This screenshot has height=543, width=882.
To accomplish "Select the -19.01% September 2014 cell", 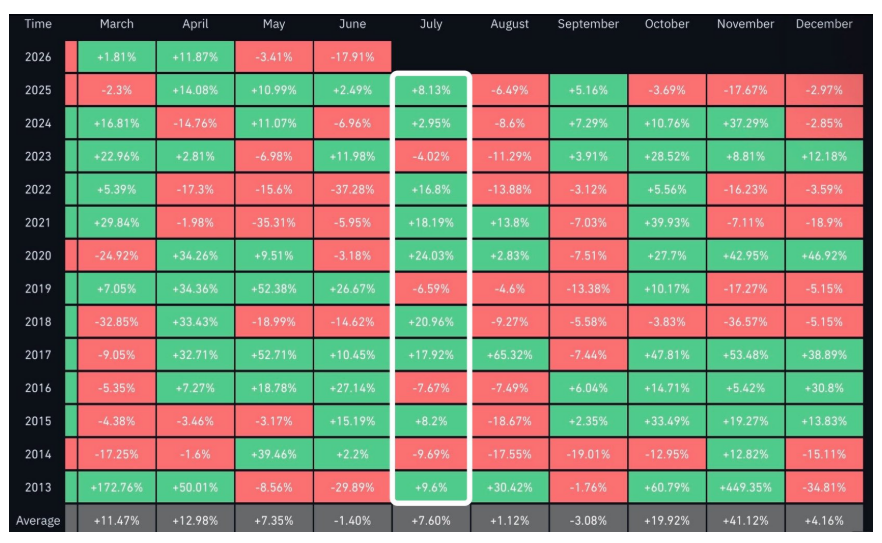I will 588,454.
